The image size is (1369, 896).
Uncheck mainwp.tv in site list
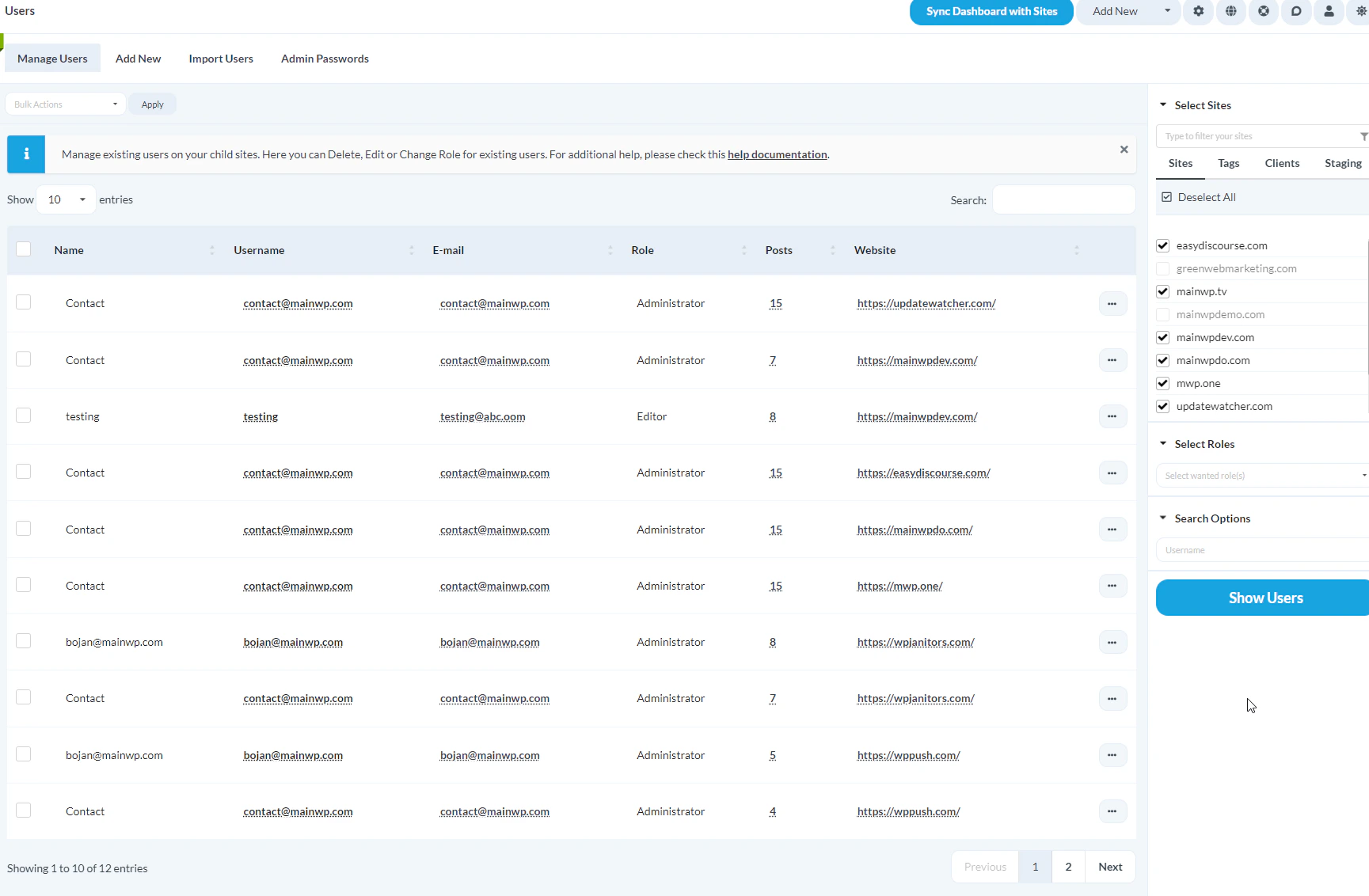tap(1162, 291)
